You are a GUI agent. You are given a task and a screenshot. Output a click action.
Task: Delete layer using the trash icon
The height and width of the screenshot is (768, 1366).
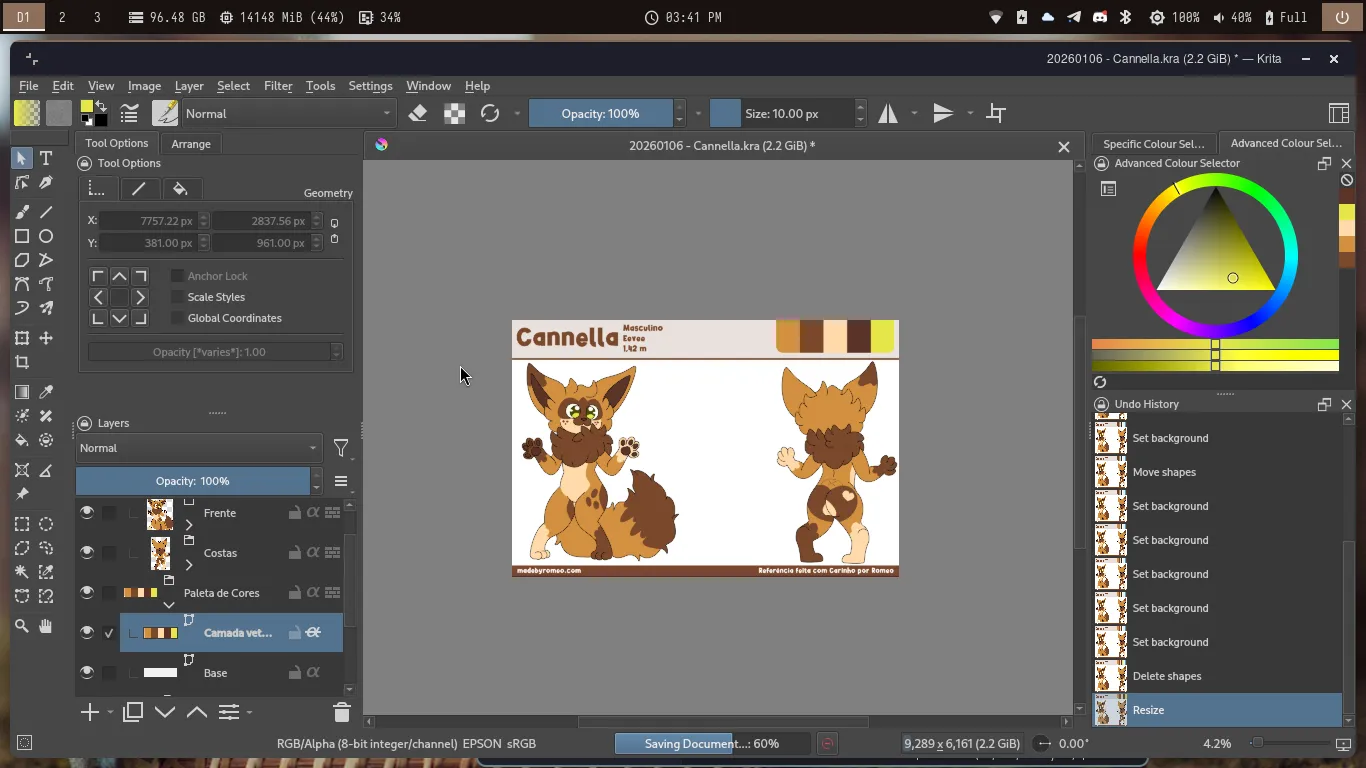coord(341,713)
